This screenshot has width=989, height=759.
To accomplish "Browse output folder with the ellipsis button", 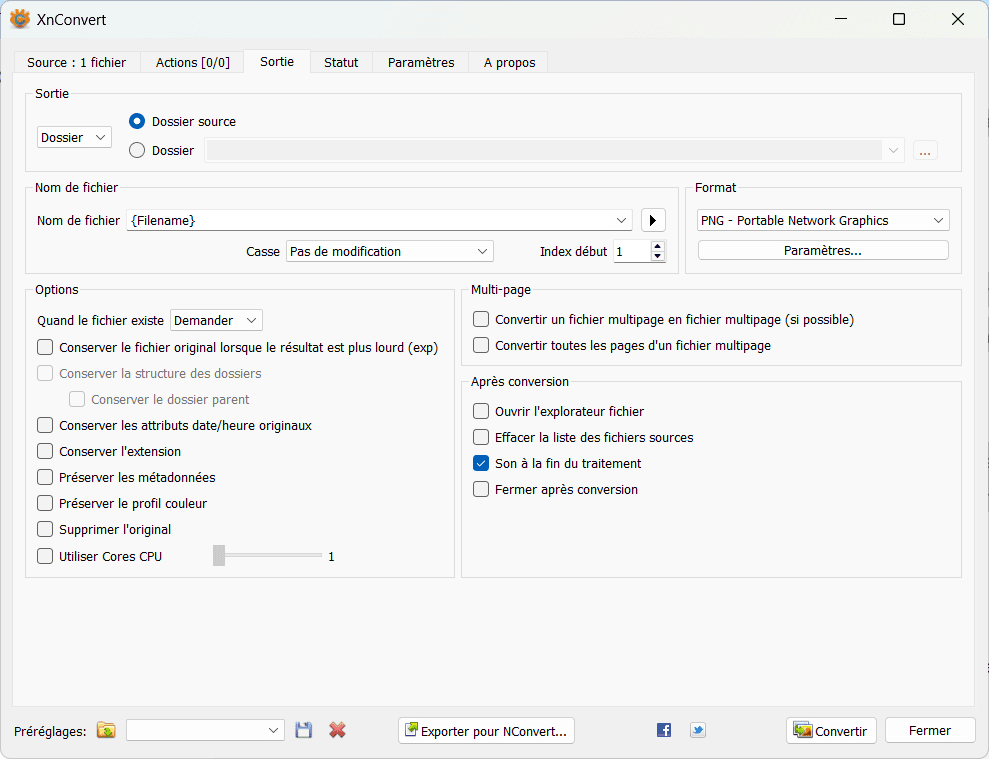I will click(925, 151).
